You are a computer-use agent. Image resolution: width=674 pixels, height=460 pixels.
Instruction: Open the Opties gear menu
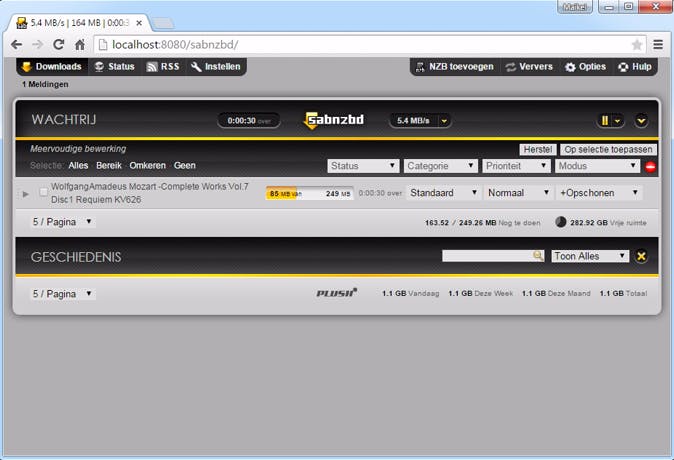pyautogui.click(x=585, y=67)
